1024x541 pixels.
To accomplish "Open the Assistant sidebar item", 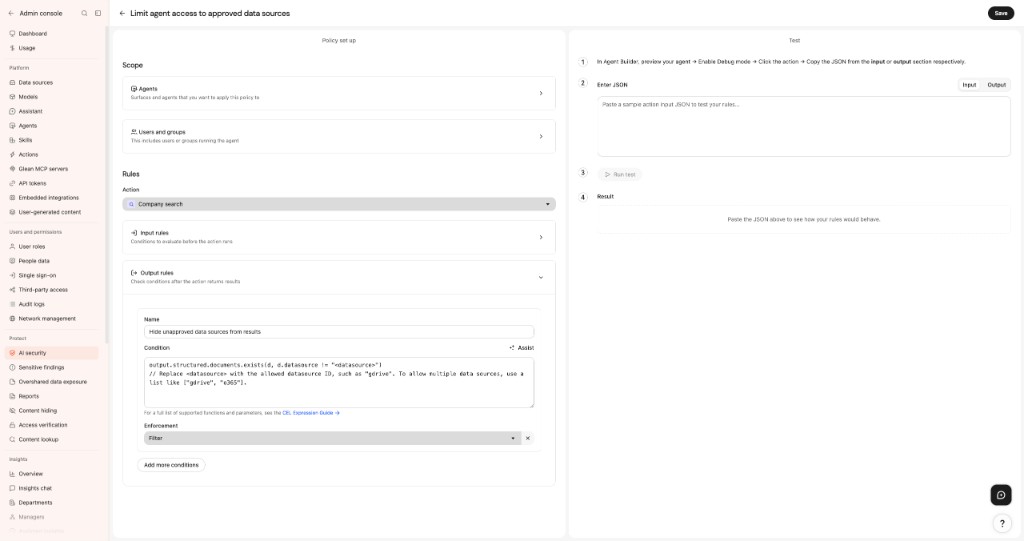I will (x=30, y=111).
